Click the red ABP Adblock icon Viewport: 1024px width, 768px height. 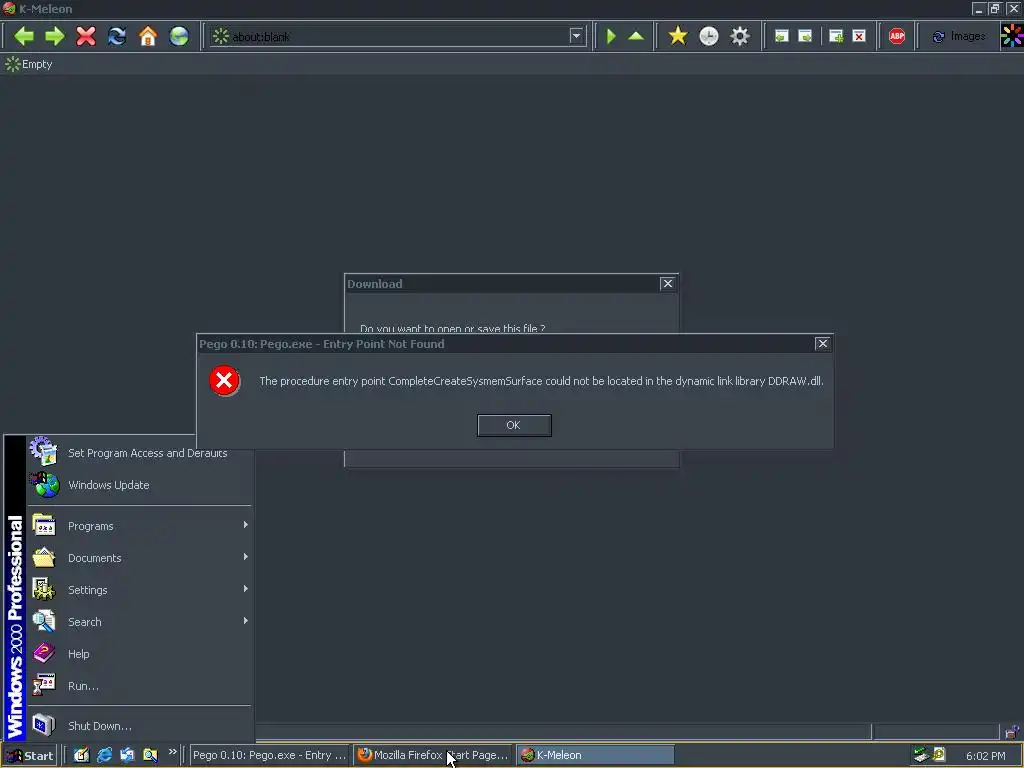[897, 36]
